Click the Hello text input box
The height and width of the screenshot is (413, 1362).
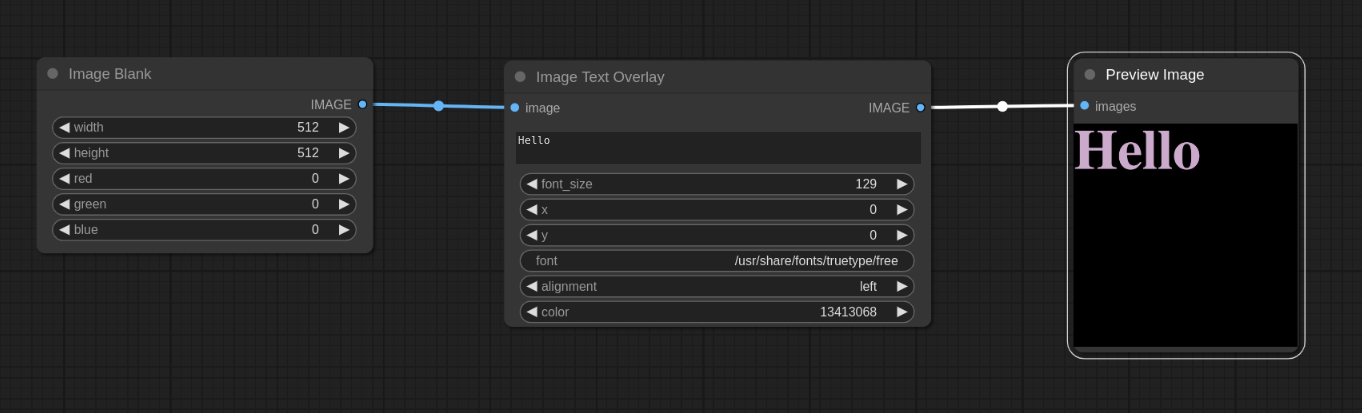[x=718, y=148]
